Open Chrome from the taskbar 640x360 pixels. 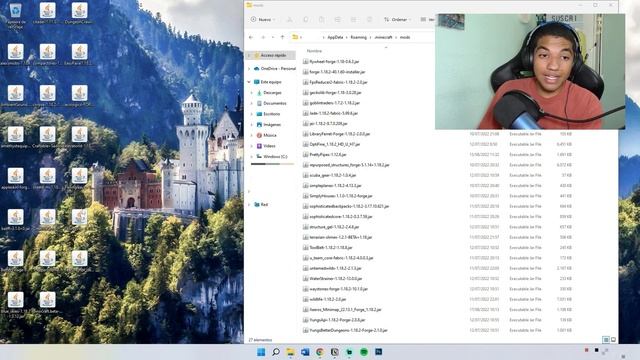click(x=320, y=352)
